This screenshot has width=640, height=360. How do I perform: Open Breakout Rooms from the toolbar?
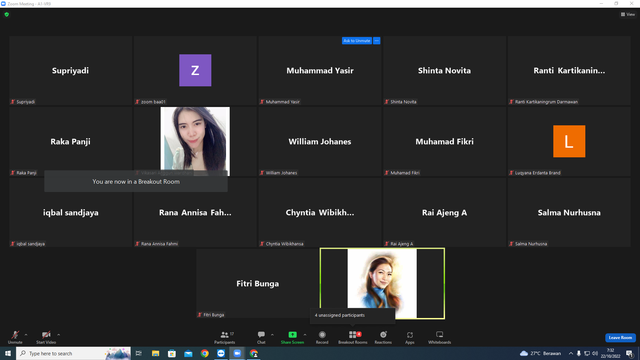(x=353, y=337)
